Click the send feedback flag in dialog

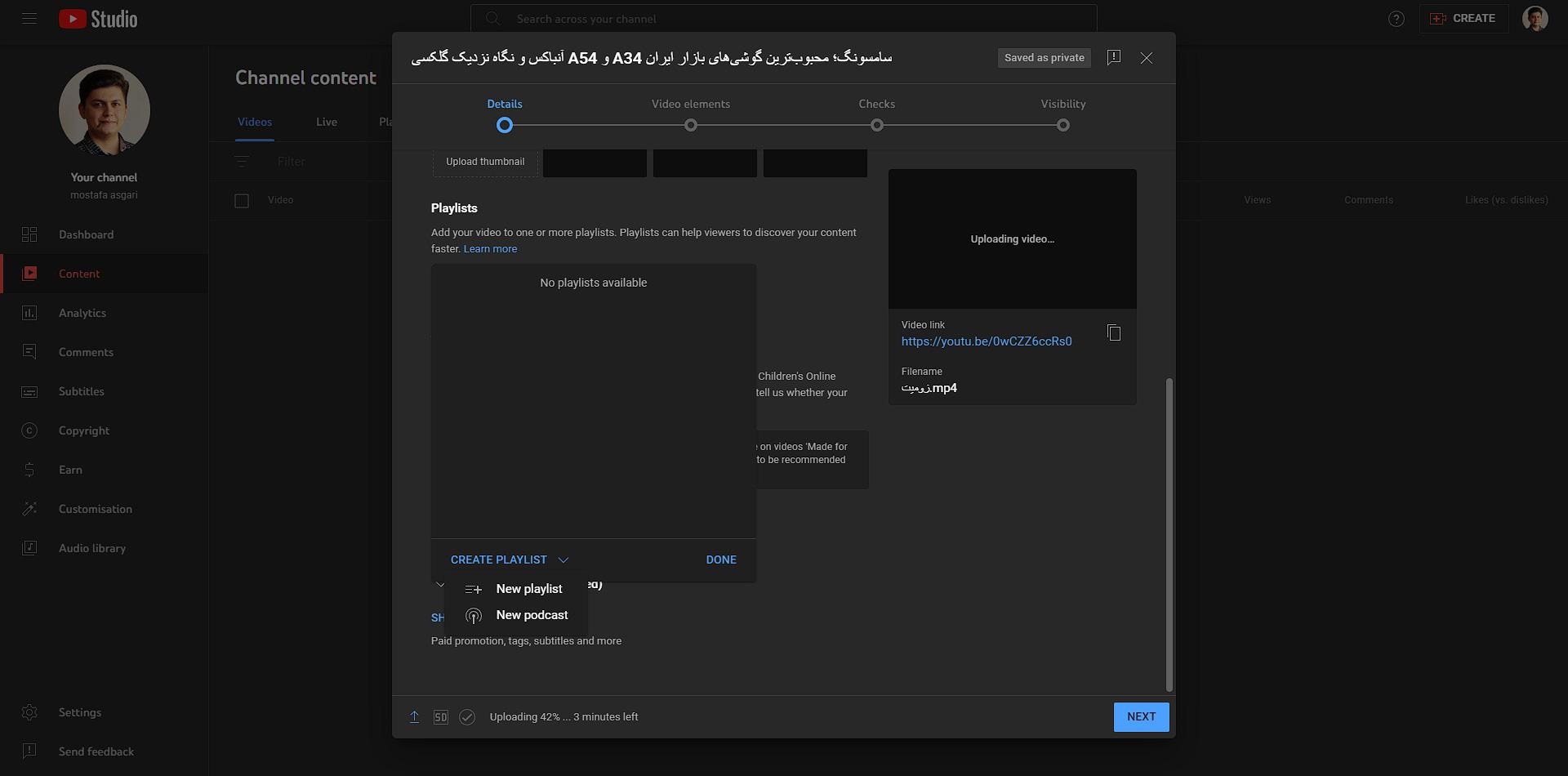[x=1114, y=57]
